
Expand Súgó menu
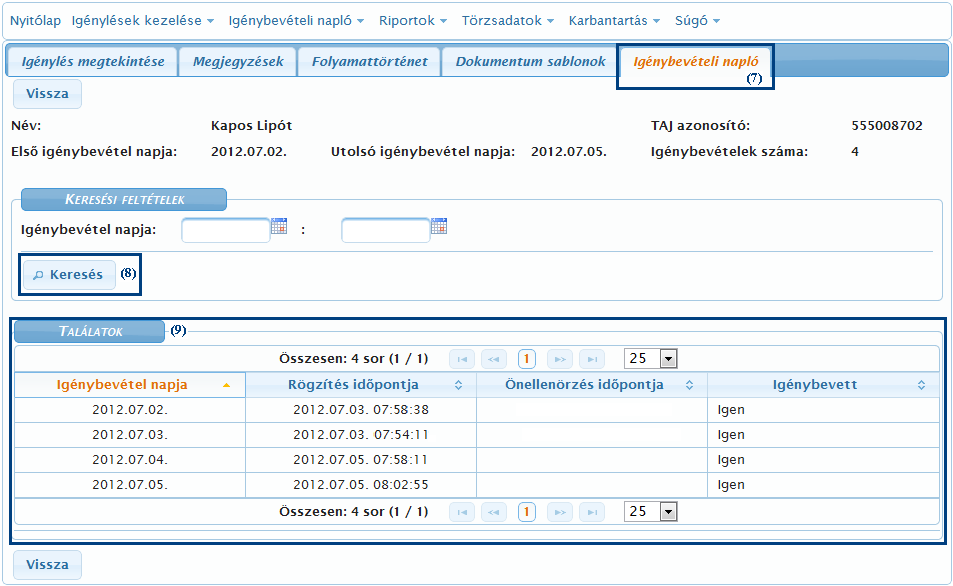697,21
